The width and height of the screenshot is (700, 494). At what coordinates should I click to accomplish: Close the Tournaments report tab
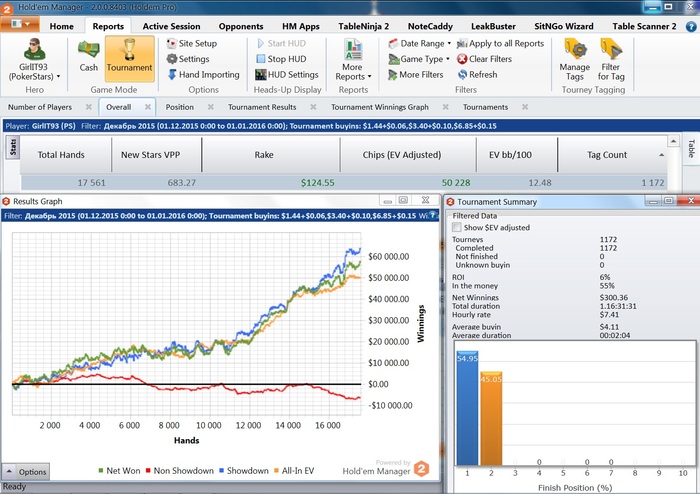pyautogui.click(x=525, y=107)
